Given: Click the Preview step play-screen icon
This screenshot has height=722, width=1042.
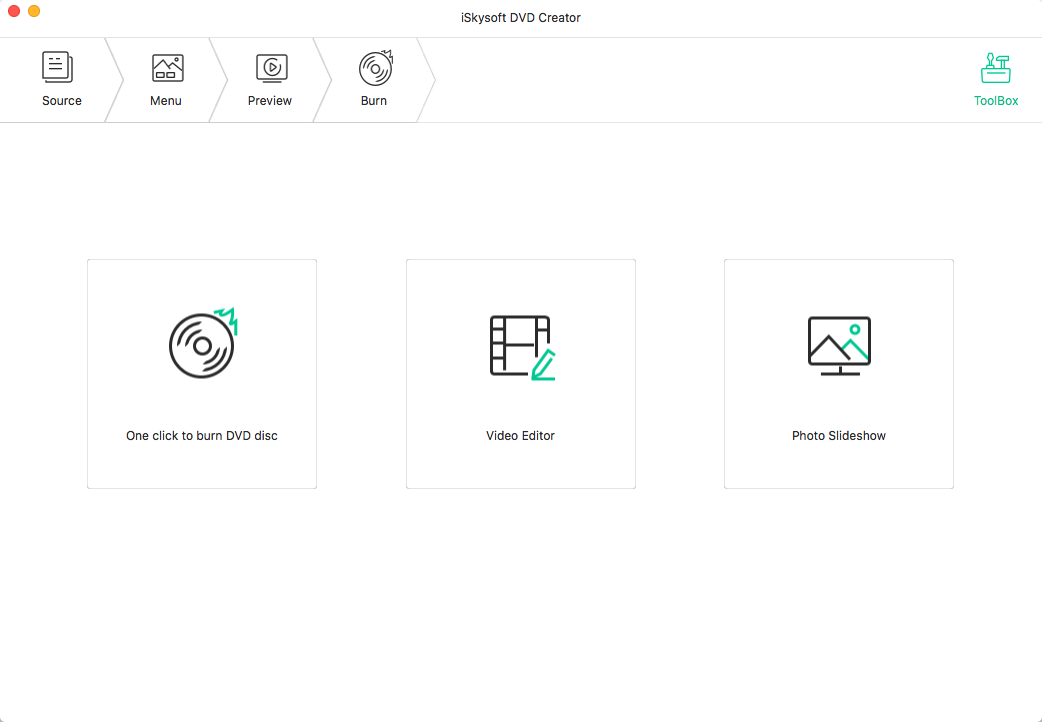Looking at the screenshot, I should (x=272, y=68).
